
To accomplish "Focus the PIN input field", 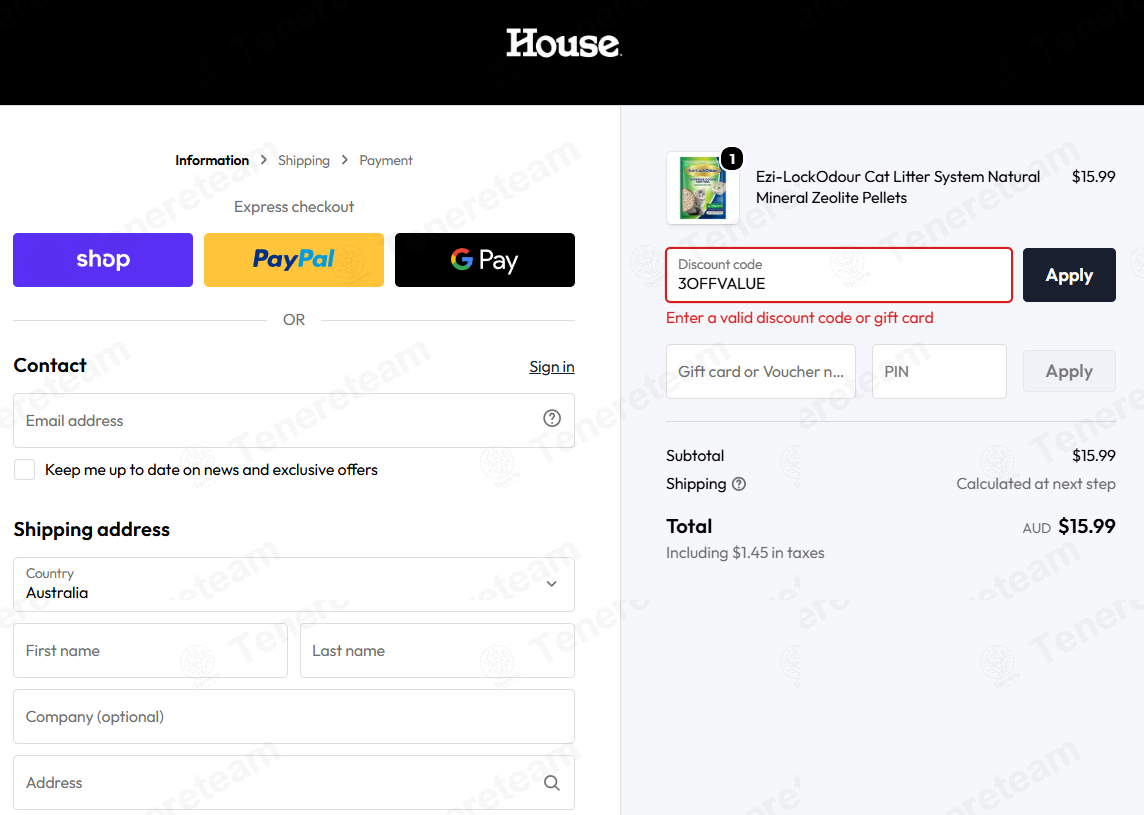I will pos(939,371).
